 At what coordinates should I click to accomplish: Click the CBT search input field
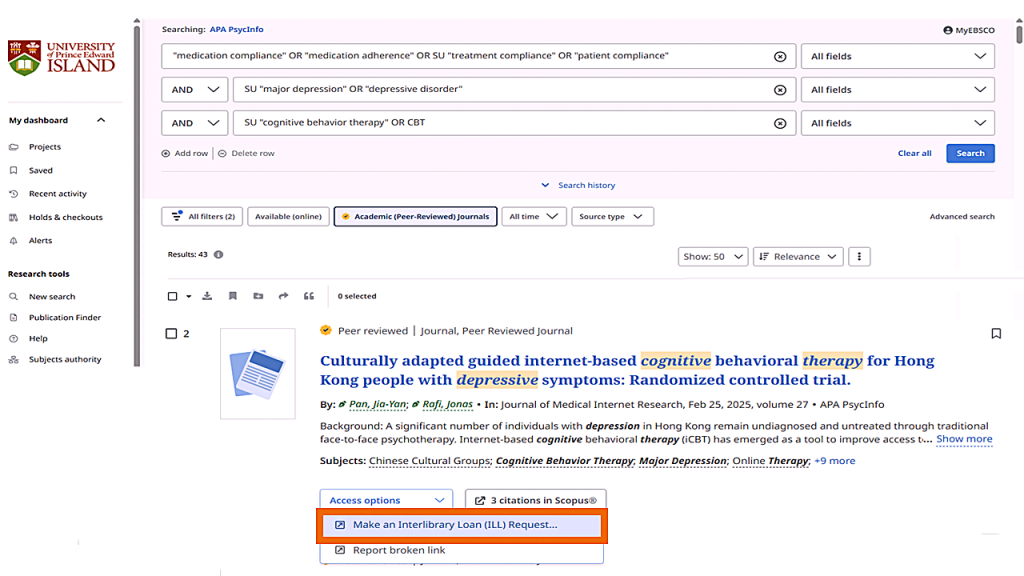tap(500, 123)
